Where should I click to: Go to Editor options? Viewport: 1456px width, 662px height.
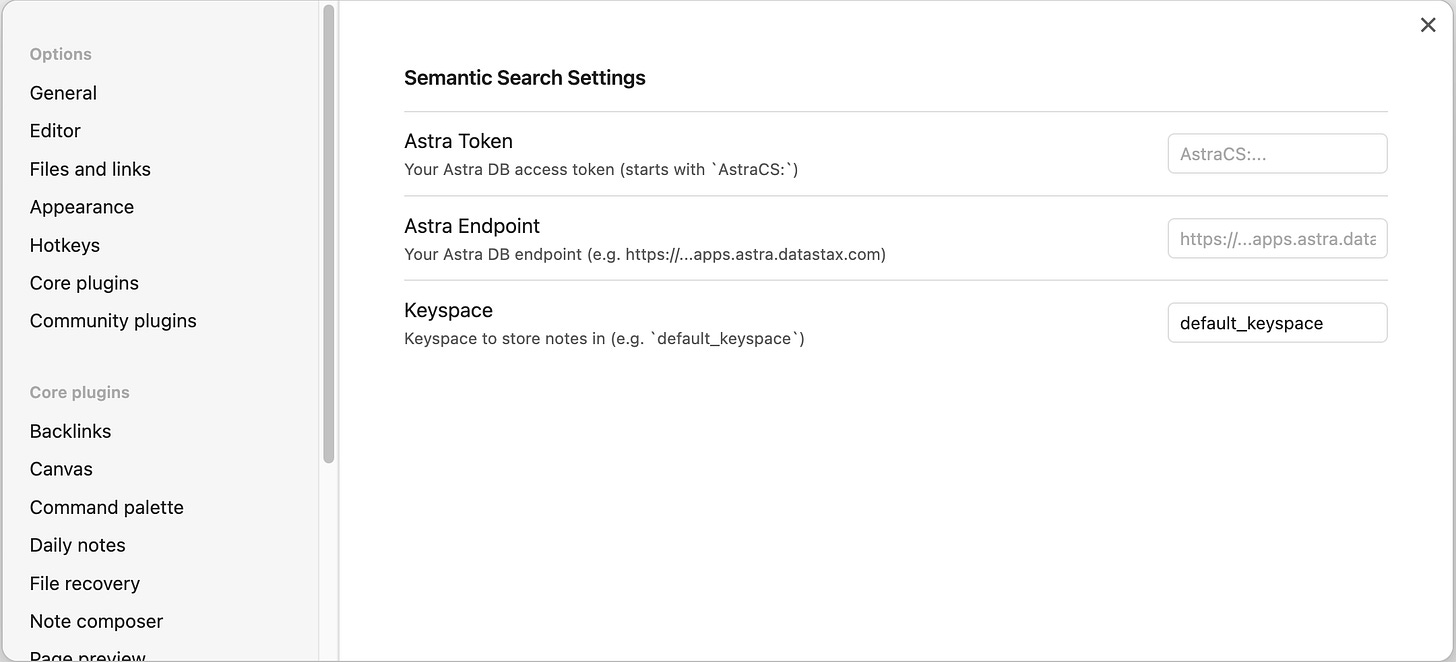[x=55, y=131]
